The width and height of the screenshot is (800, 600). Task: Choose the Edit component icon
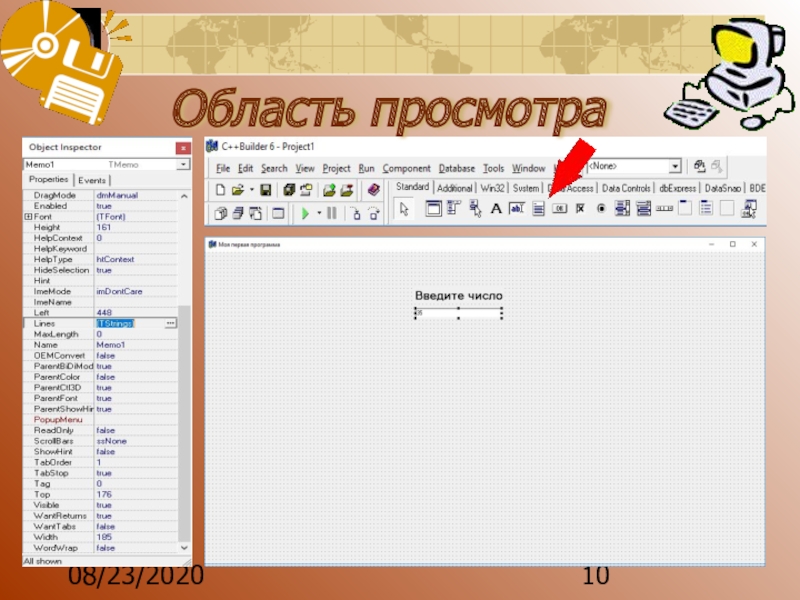click(x=517, y=209)
